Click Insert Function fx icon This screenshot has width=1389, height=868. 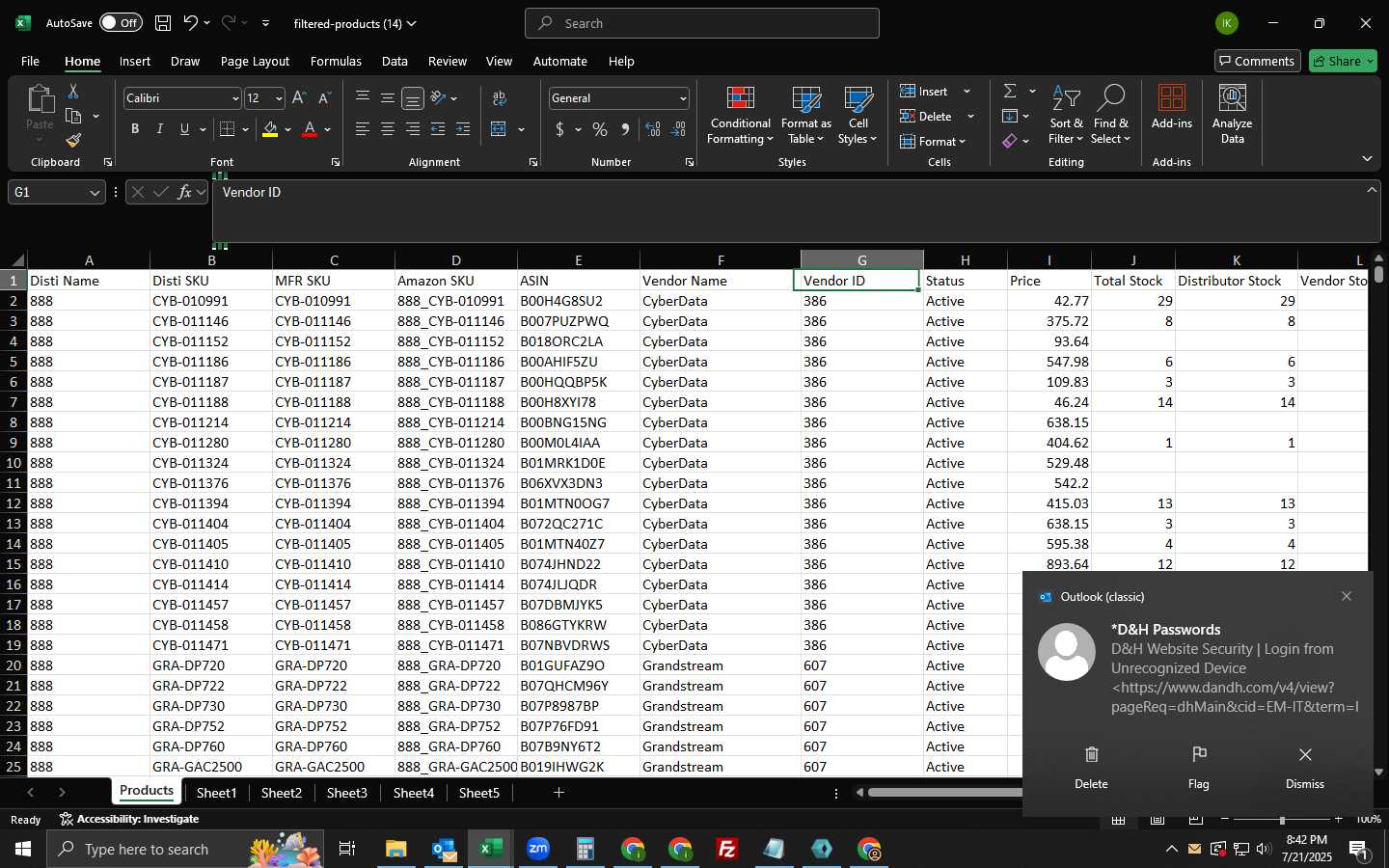[184, 192]
